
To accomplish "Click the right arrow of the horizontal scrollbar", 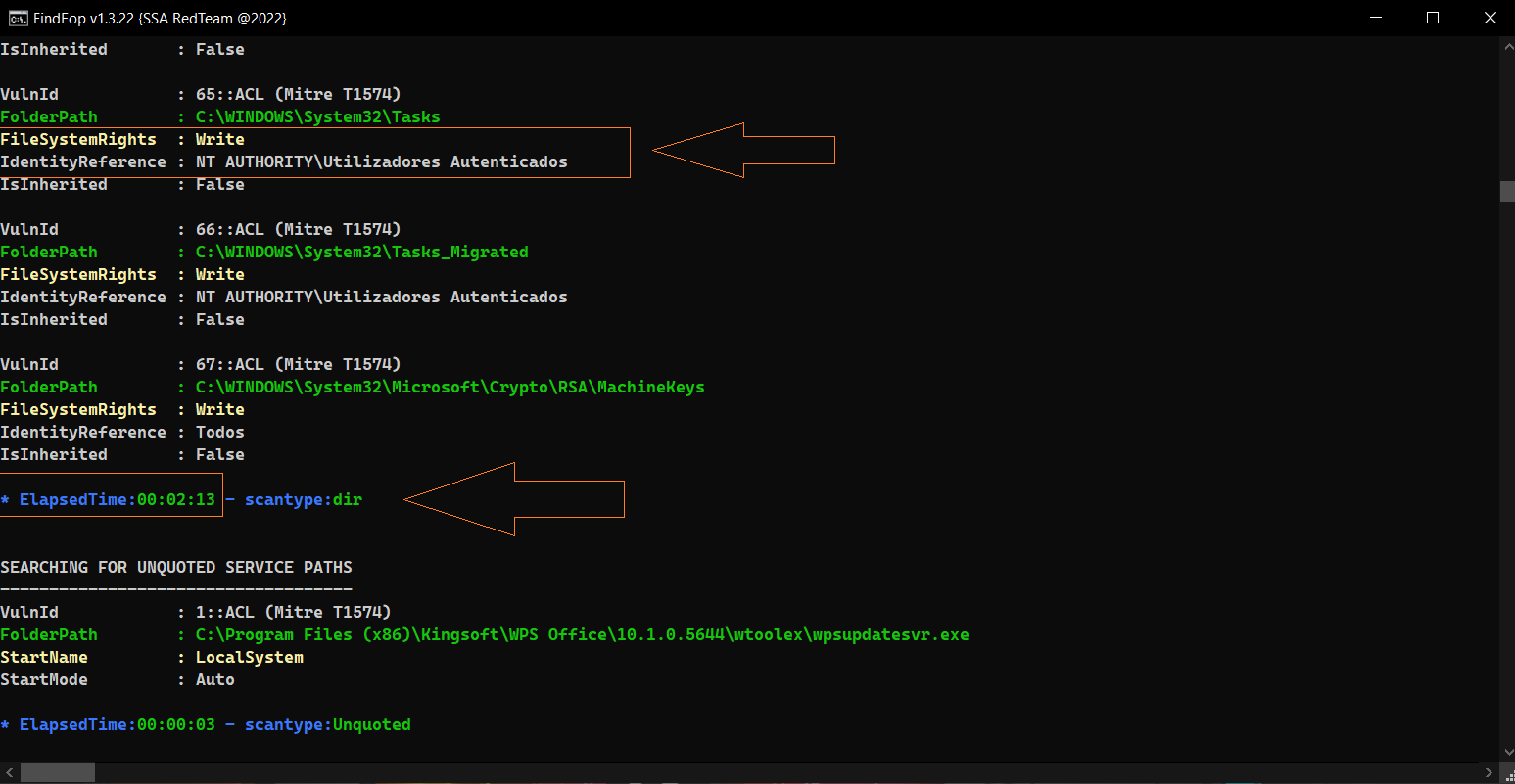I will point(1491,772).
